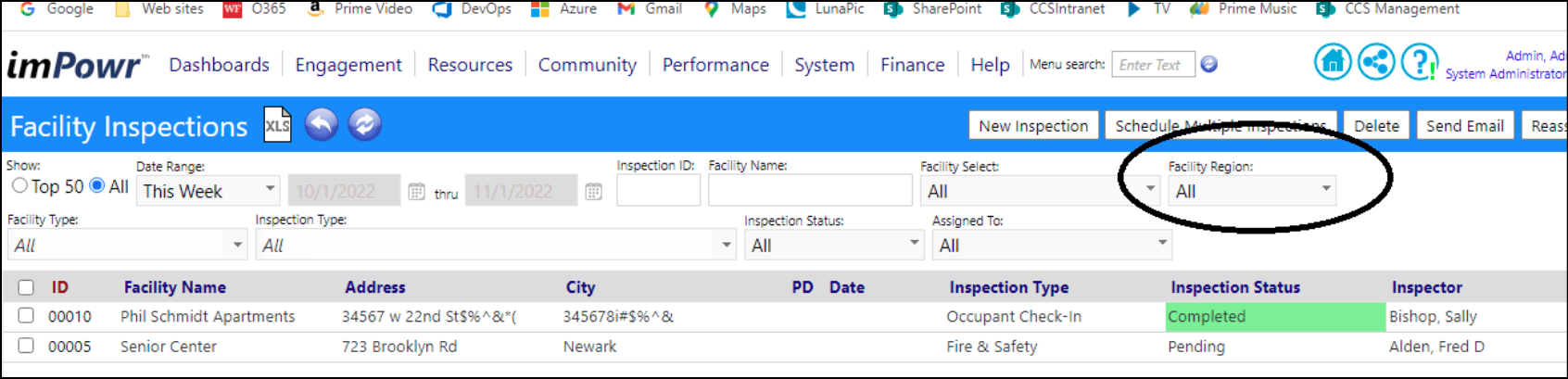Export inspections using the XLS icon
1568x379 pixels.
277,125
